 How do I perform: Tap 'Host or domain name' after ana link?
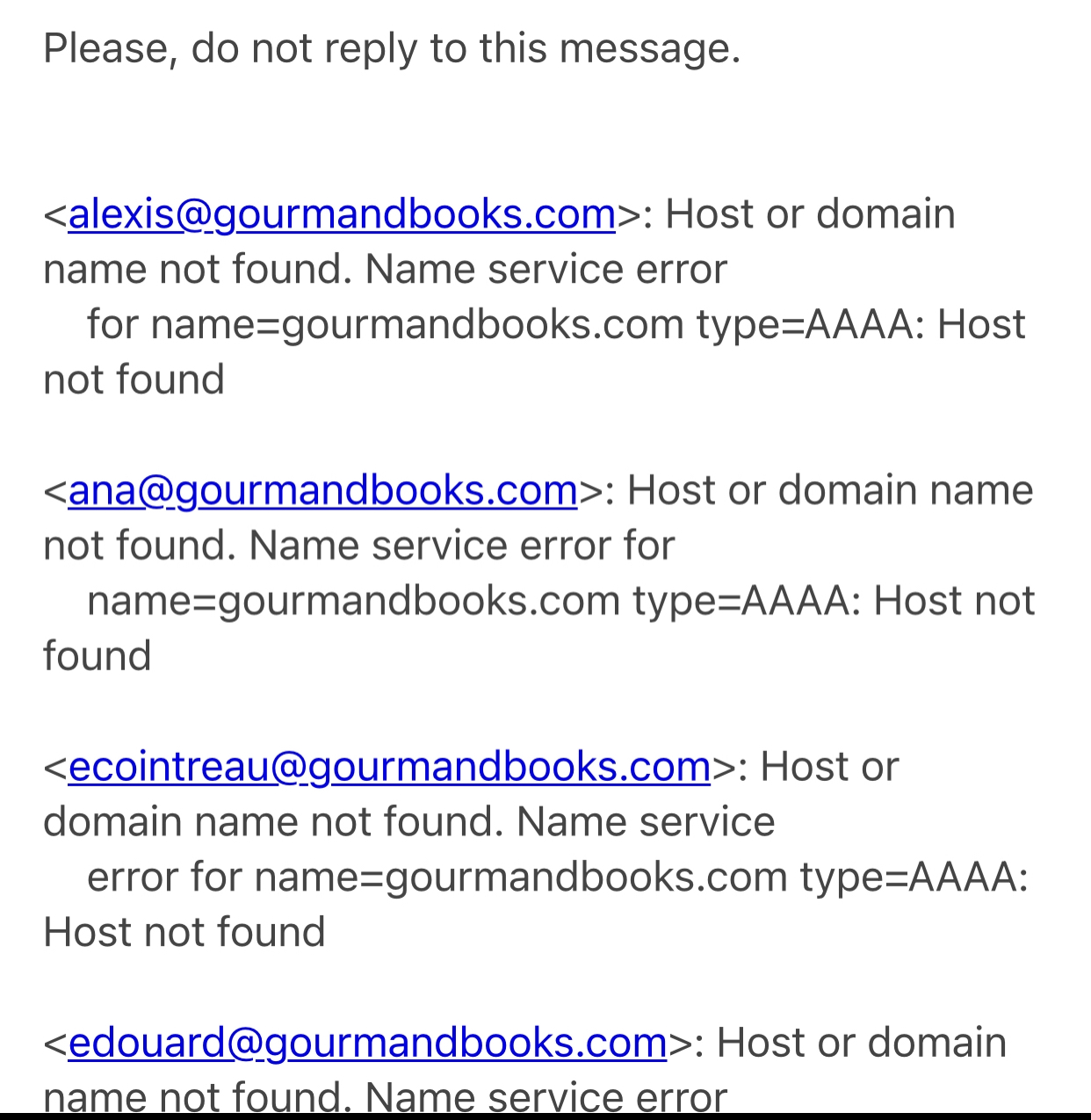pos(830,490)
